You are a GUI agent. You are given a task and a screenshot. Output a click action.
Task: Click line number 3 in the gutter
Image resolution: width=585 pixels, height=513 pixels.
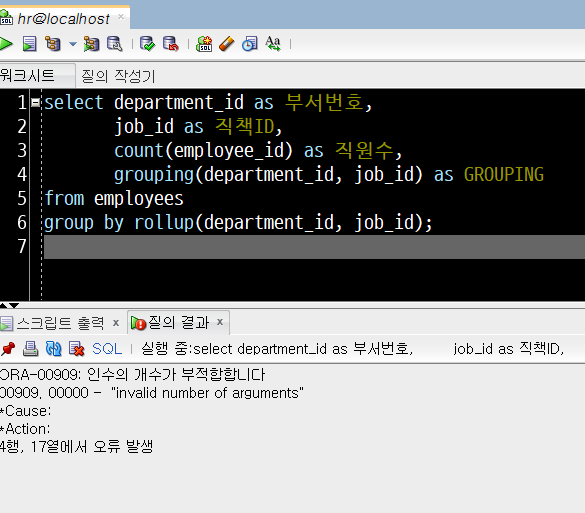22,150
